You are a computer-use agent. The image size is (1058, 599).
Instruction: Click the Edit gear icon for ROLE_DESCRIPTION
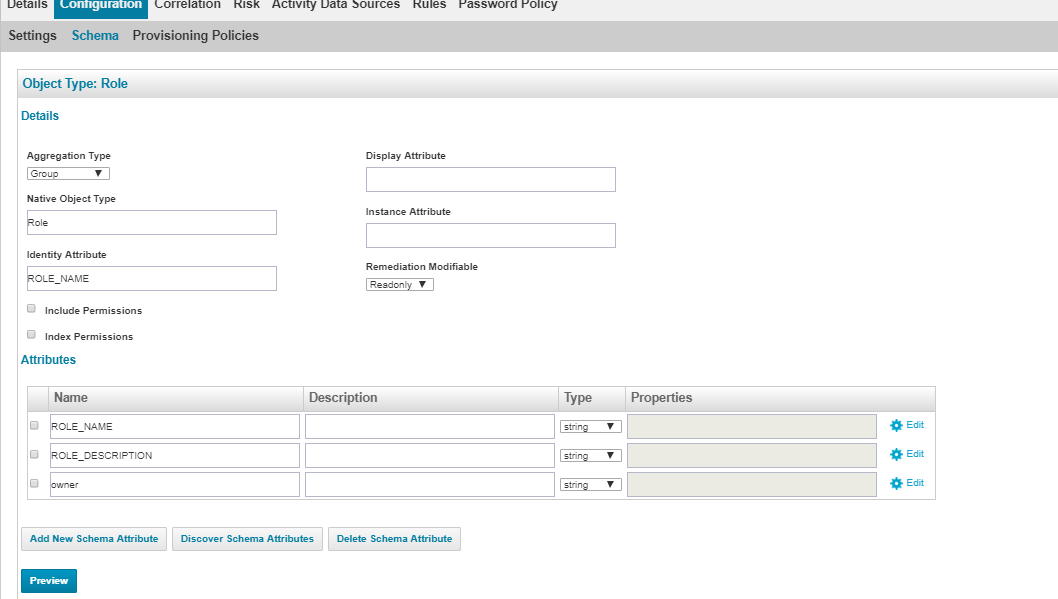click(905, 453)
